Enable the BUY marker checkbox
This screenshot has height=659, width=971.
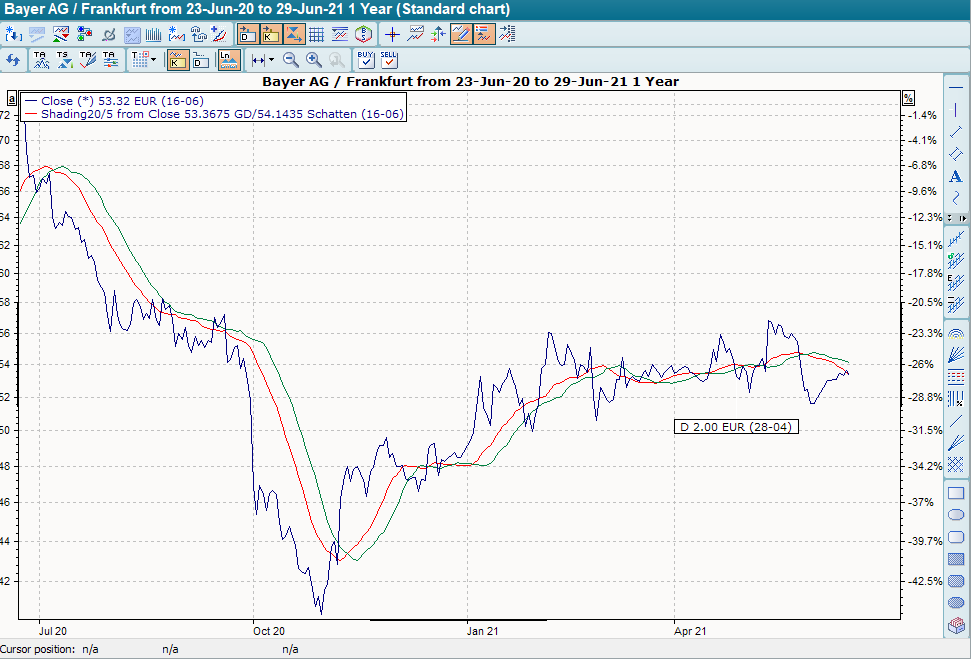pyautogui.click(x=365, y=60)
